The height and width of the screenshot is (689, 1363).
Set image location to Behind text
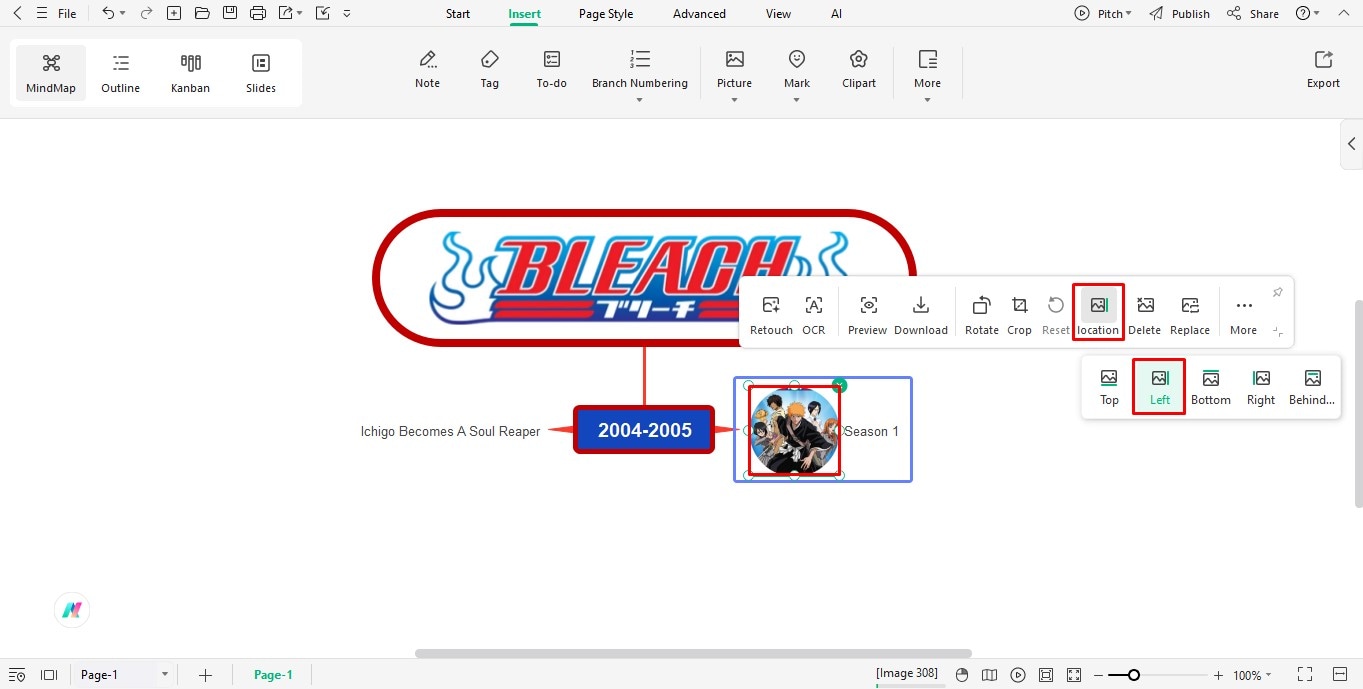tap(1312, 387)
